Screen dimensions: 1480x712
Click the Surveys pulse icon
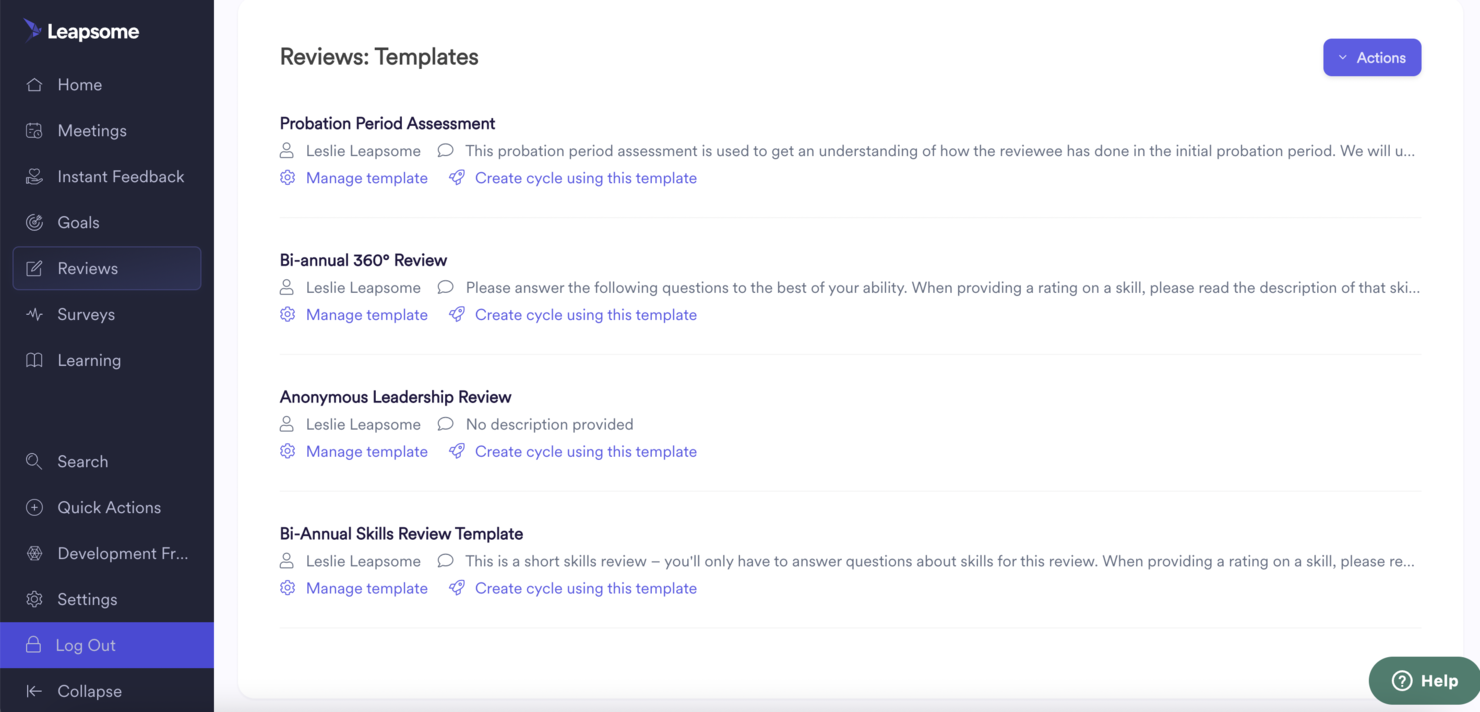(x=34, y=315)
